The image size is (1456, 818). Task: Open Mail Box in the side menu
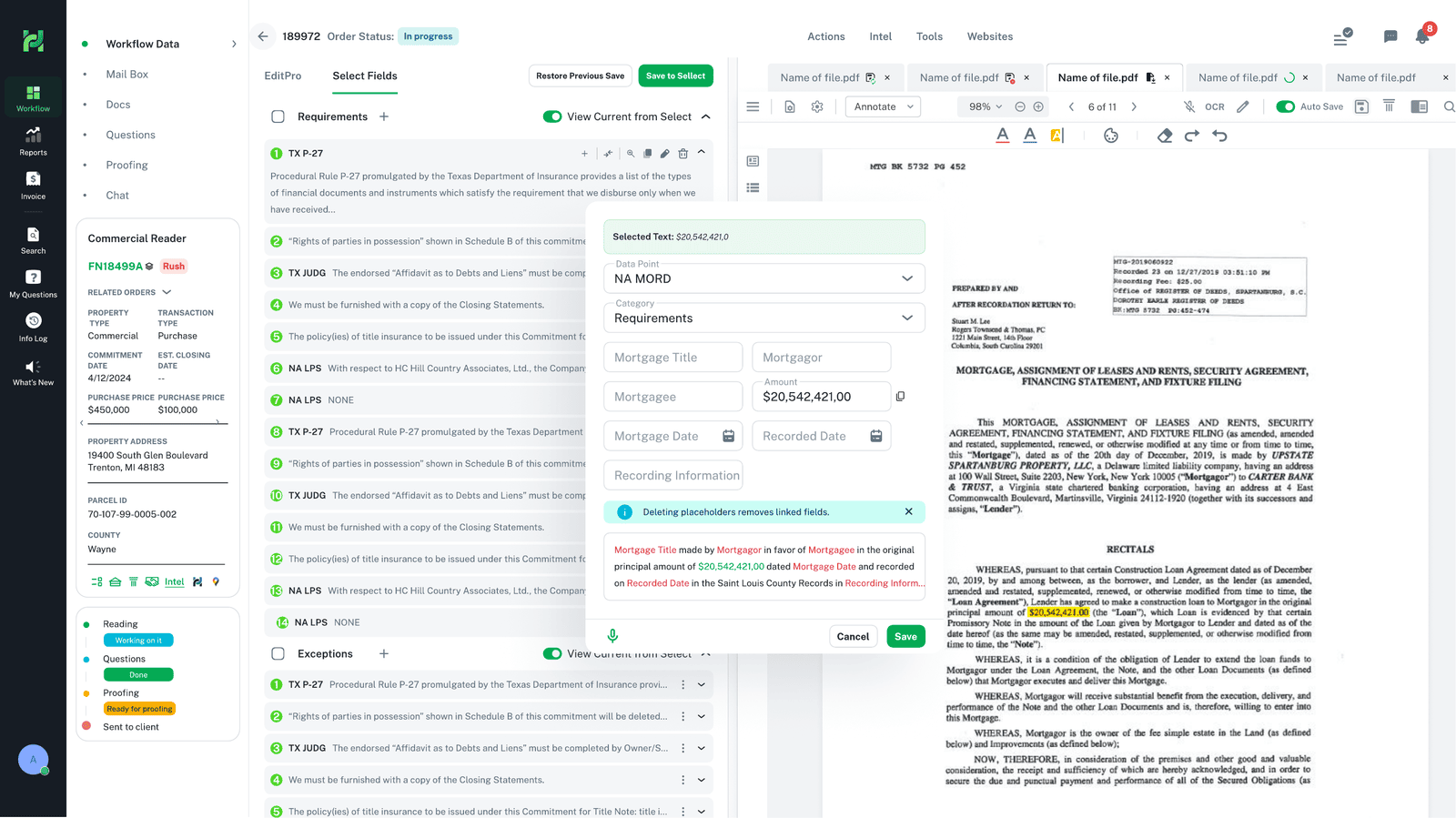point(126,74)
